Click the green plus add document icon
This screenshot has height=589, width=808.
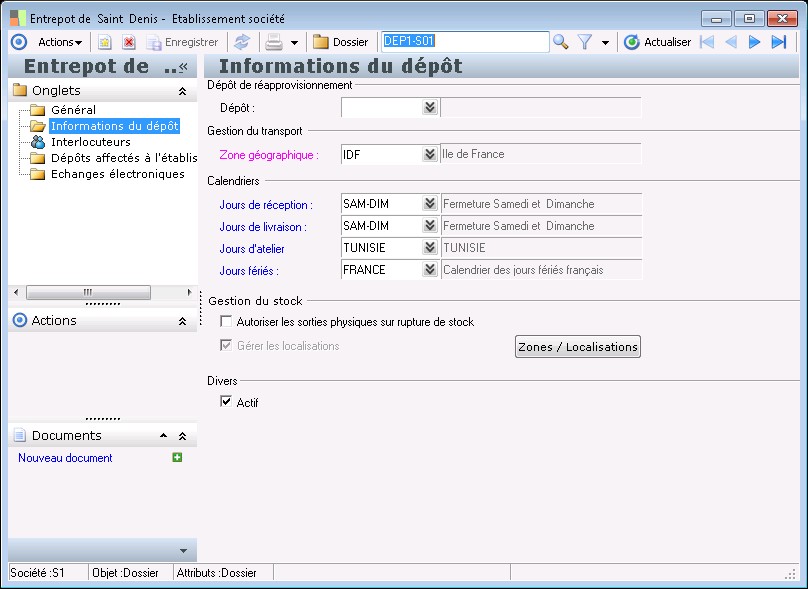(x=177, y=457)
